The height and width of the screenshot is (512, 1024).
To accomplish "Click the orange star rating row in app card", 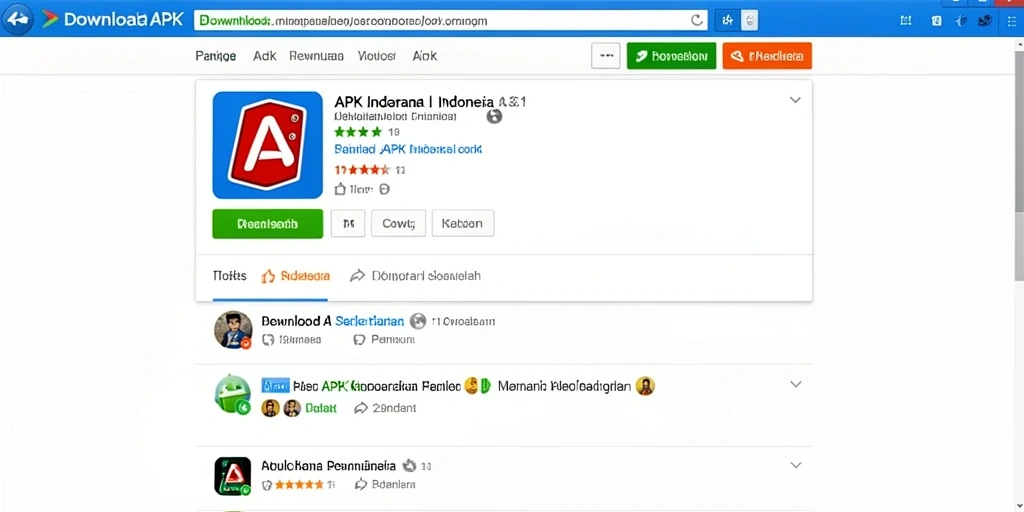I will coord(362,170).
